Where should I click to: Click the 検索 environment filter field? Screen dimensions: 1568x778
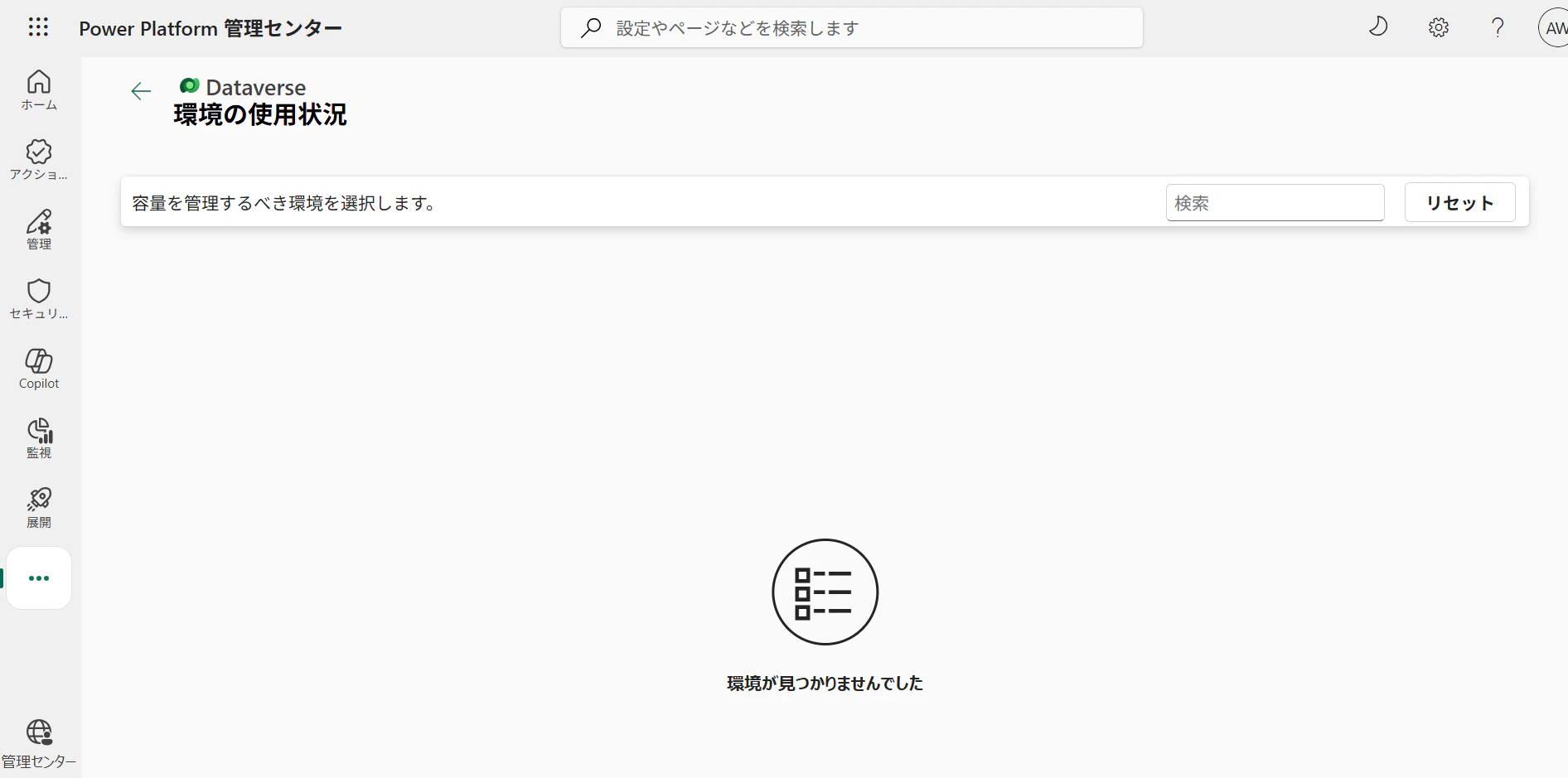[1275, 203]
